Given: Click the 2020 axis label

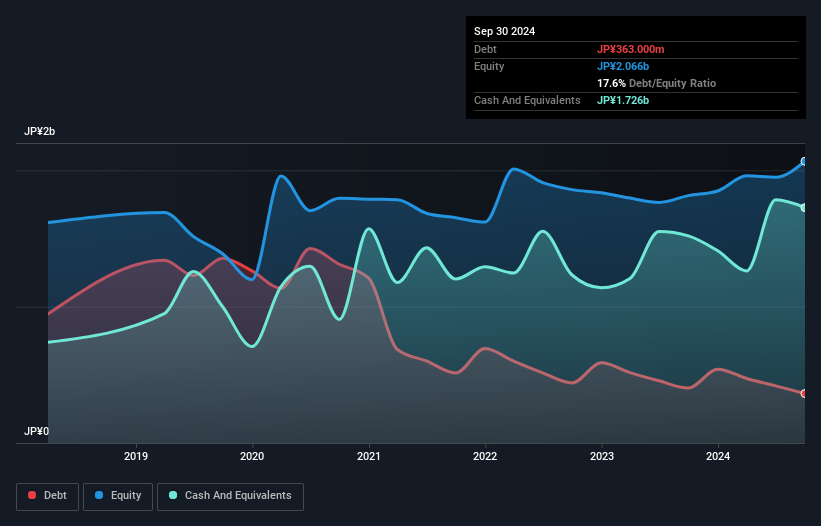Looking at the screenshot, I should (x=252, y=456).
